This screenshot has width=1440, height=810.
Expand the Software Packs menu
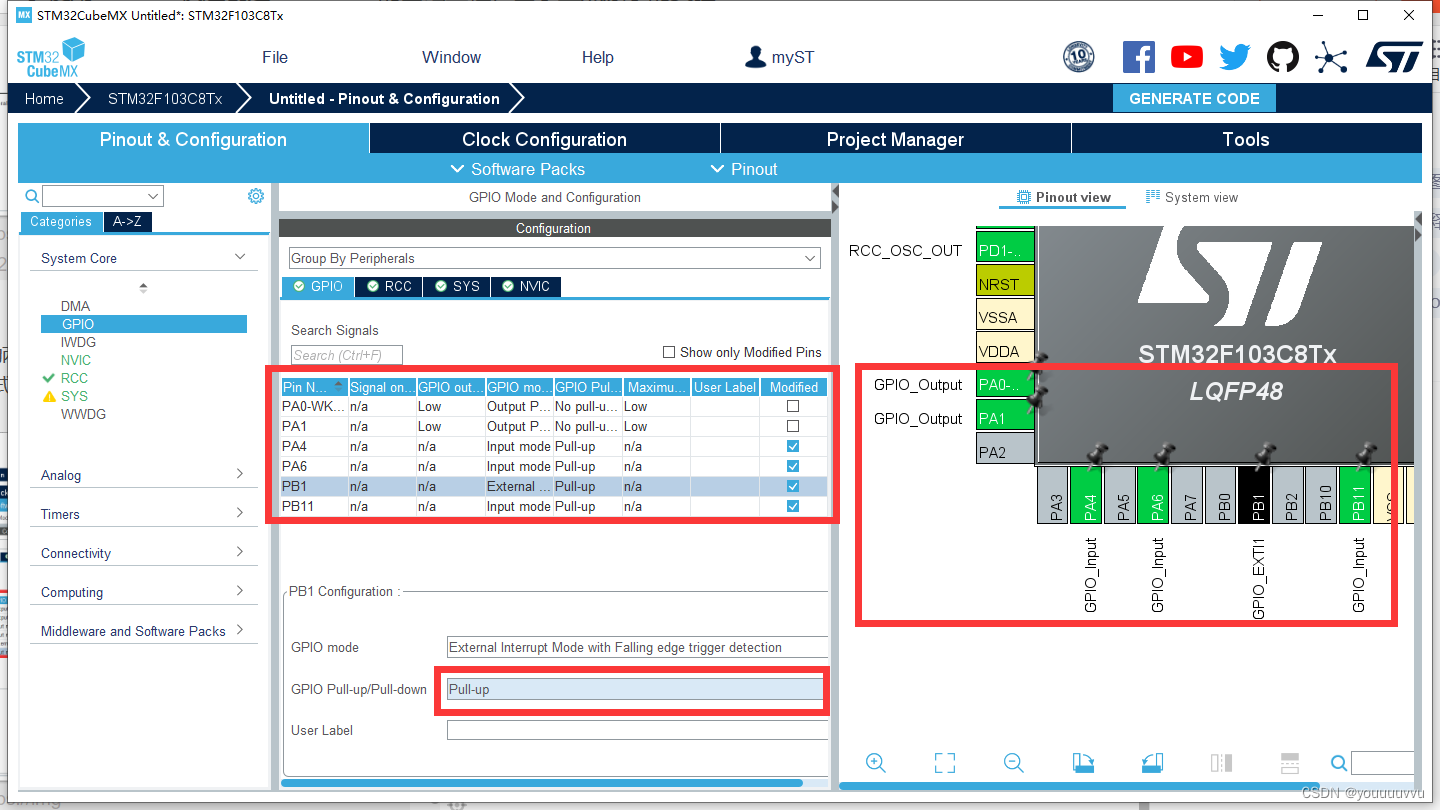click(x=518, y=169)
